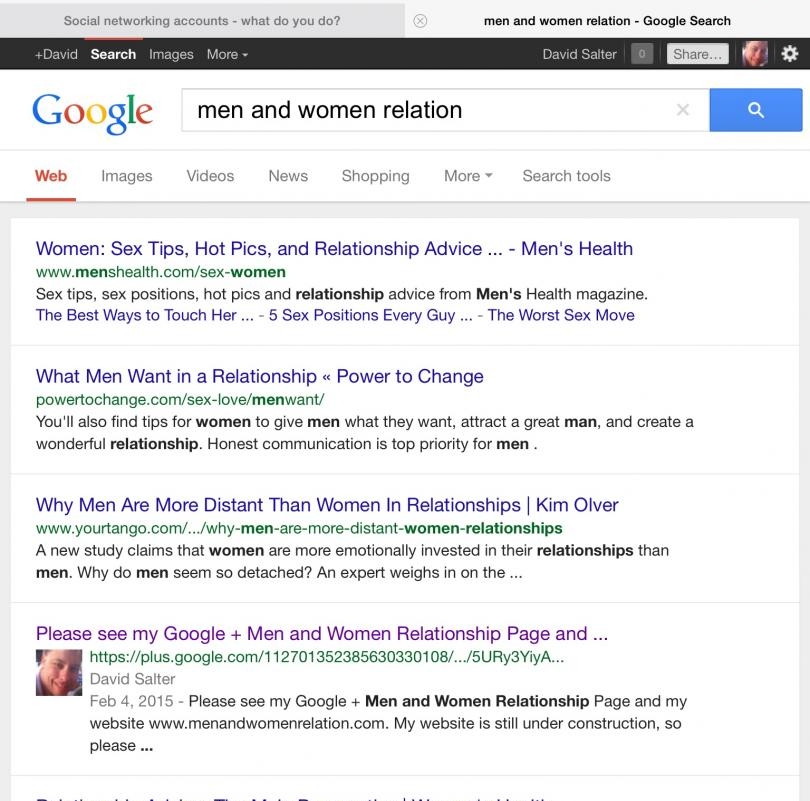810x801 pixels.
Task: Click the blue magnifier search button
Action: (755, 110)
